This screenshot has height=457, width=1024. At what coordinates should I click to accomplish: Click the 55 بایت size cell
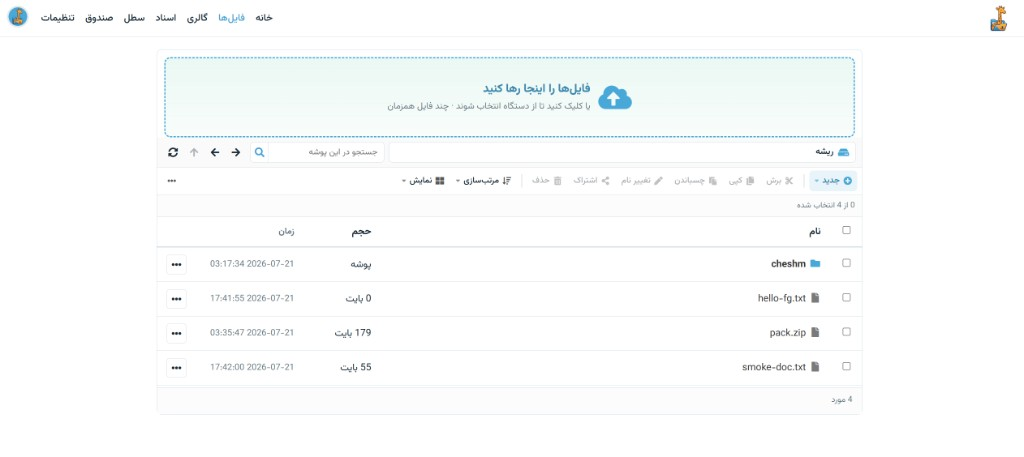point(356,368)
